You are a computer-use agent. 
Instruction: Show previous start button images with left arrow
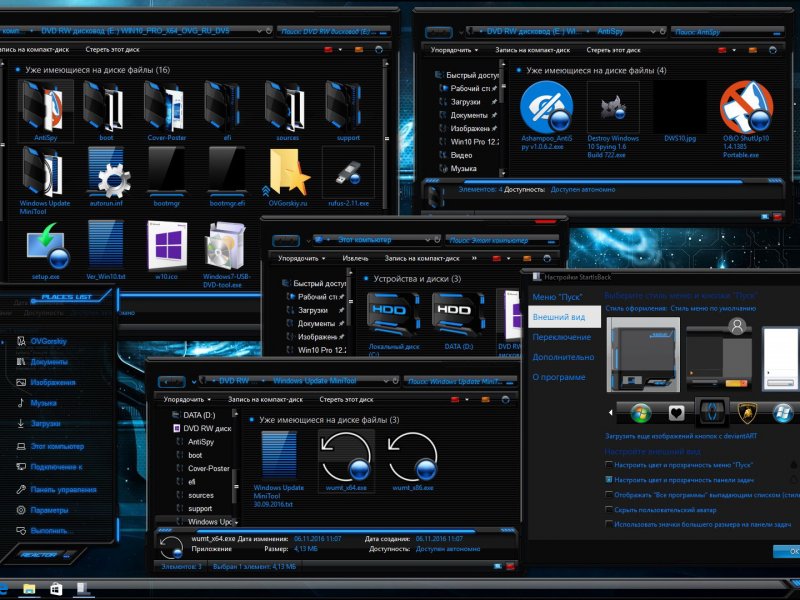[611, 412]
